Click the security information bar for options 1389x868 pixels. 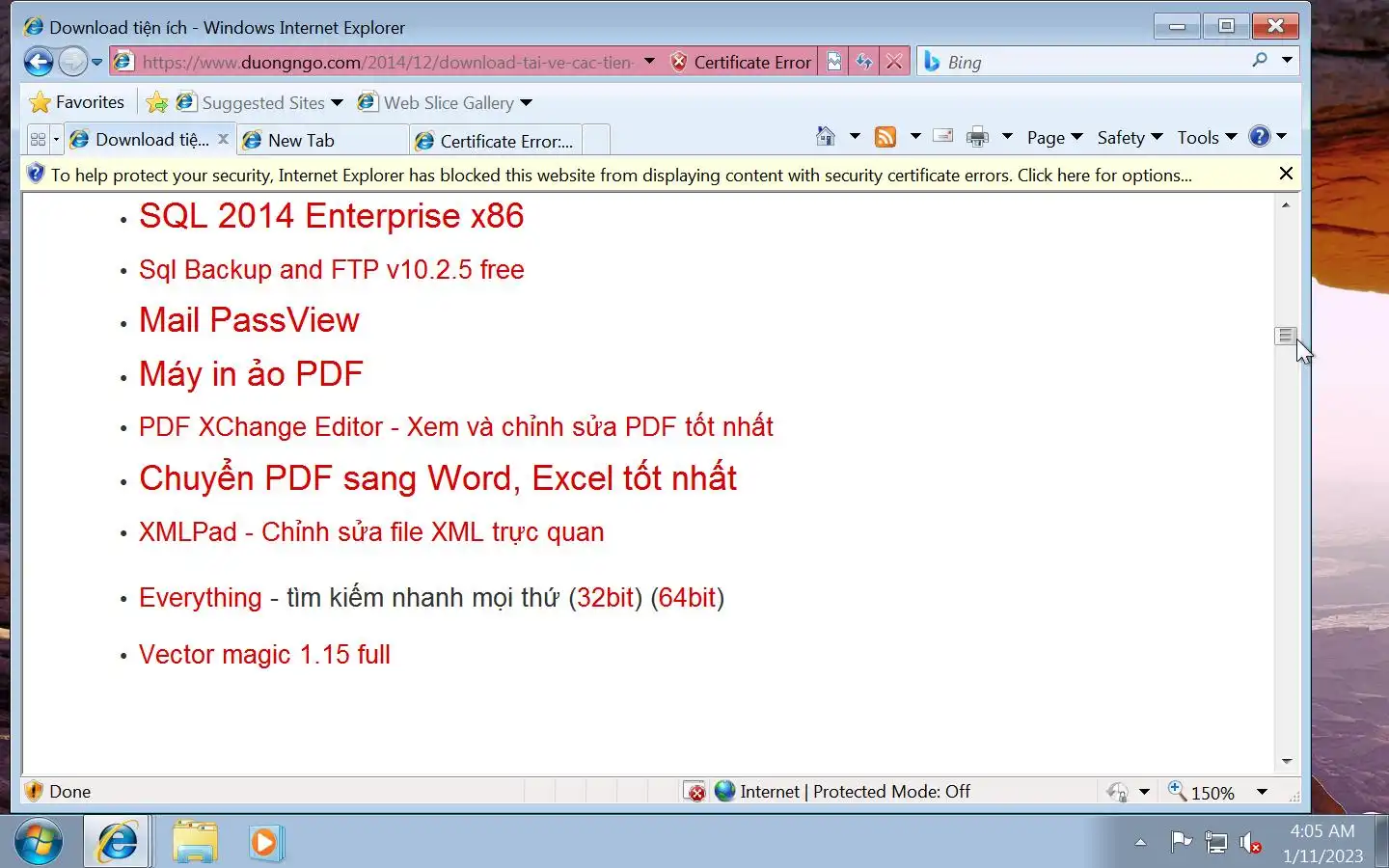646,175
